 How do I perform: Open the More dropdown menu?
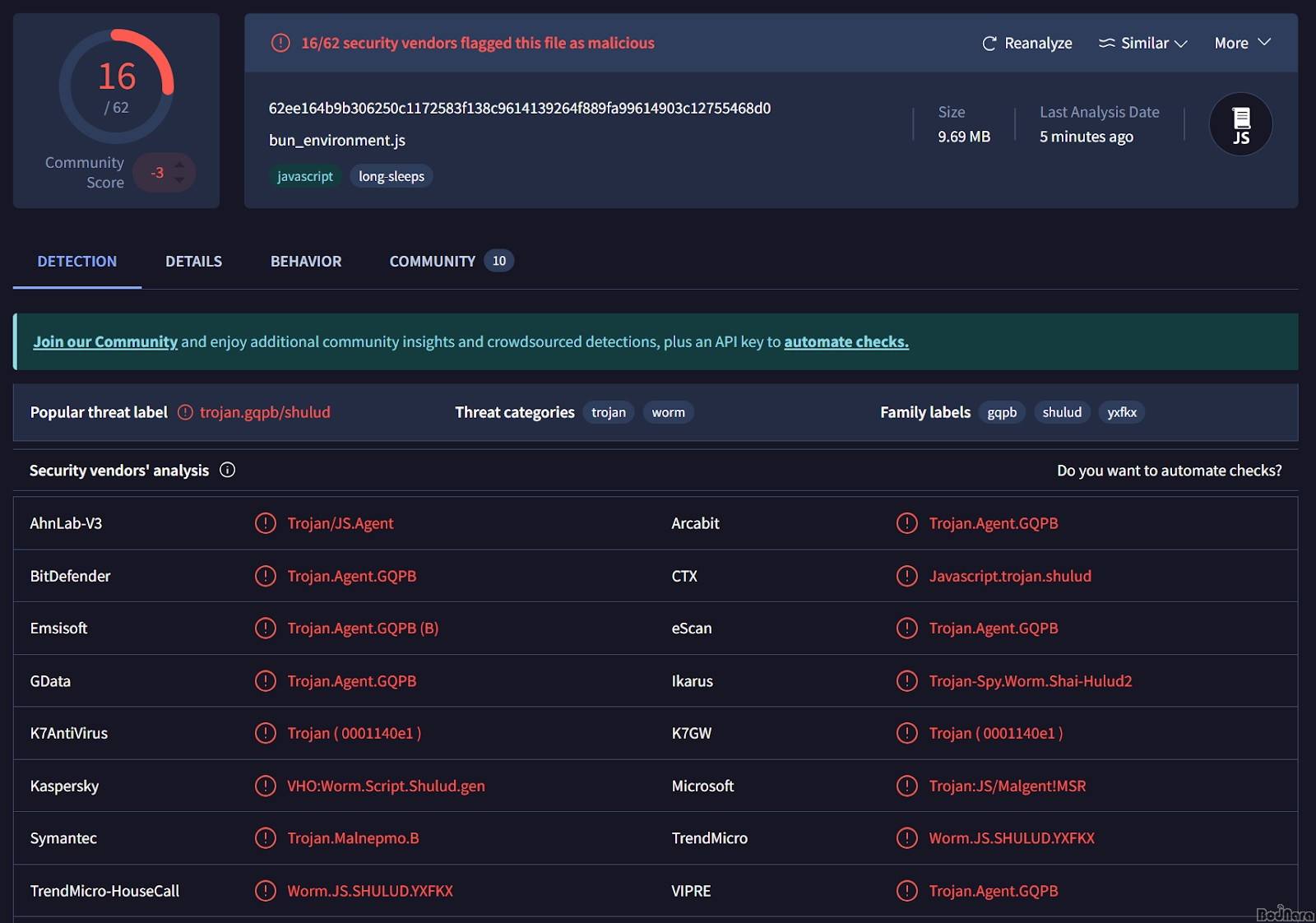(x=1242, y=44)
